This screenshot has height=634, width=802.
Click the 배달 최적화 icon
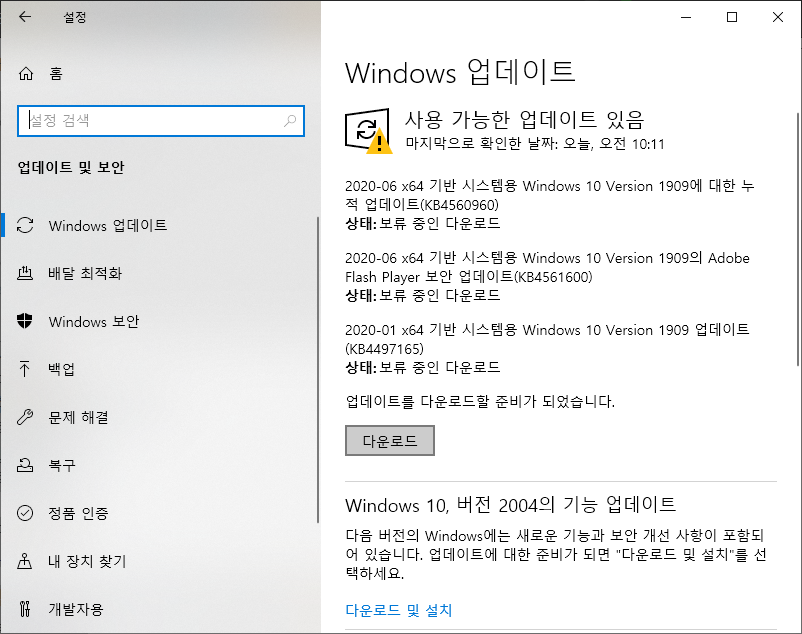click(25, 273)
